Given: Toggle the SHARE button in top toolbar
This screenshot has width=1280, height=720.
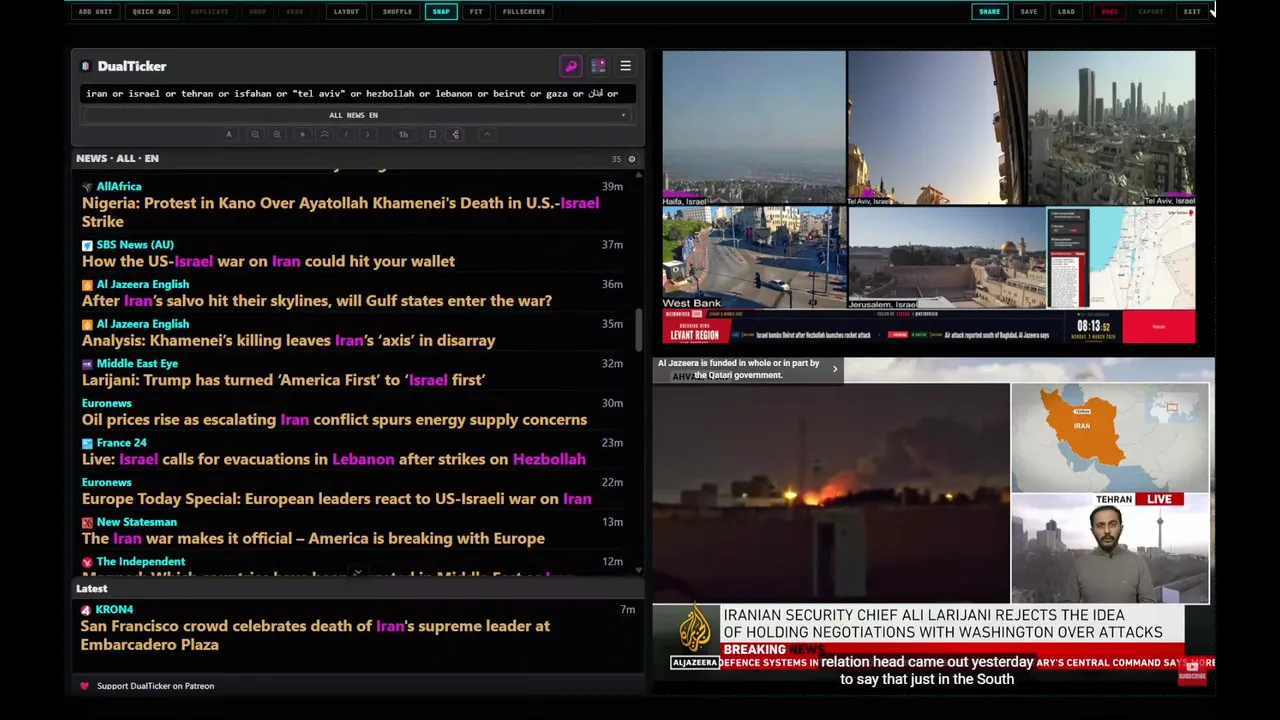Looking at the screenshot, I should (989, 12).
